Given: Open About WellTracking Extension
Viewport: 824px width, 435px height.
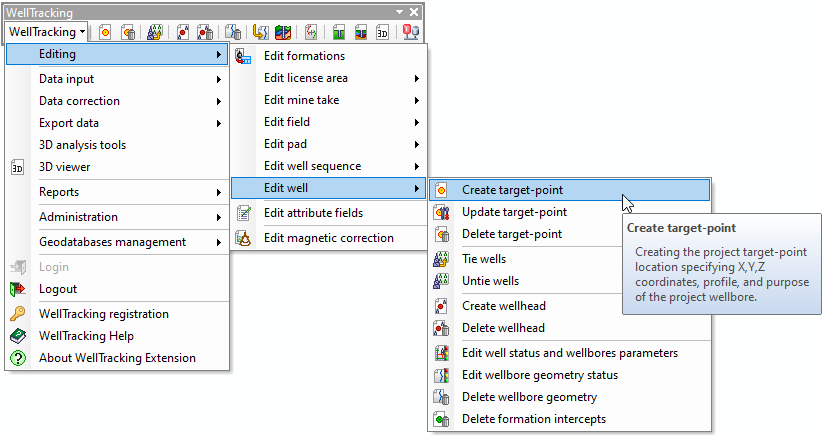Looking at the screenshot, I should coord(117,358).
